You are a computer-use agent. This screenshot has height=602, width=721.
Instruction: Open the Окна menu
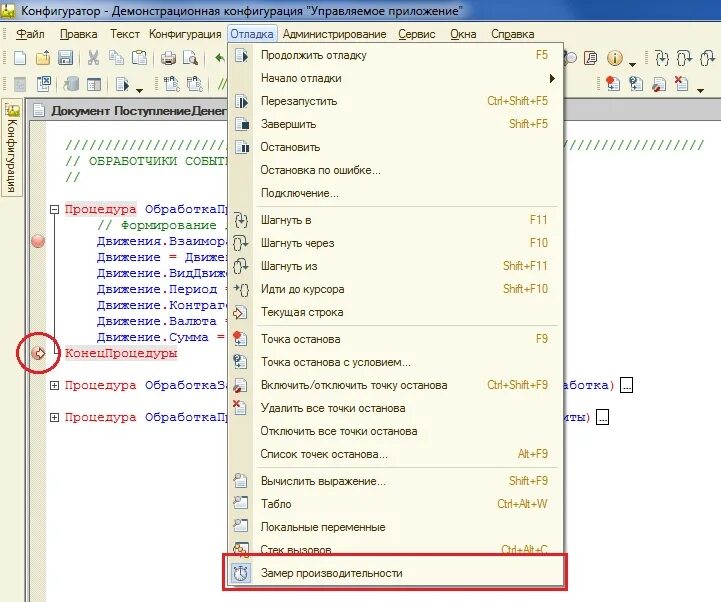(x=463, y=34)
